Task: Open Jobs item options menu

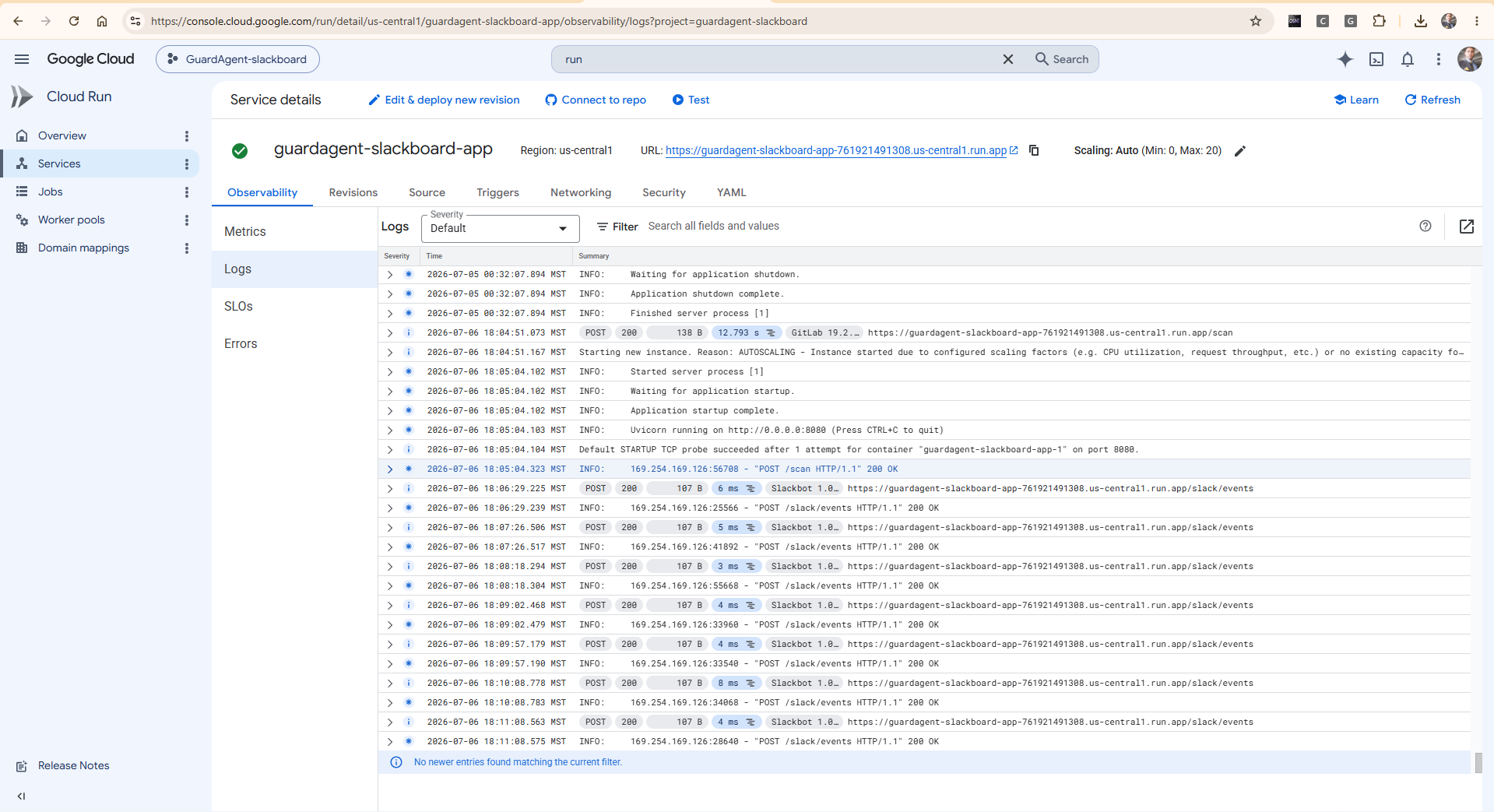Action: point(187,192)
